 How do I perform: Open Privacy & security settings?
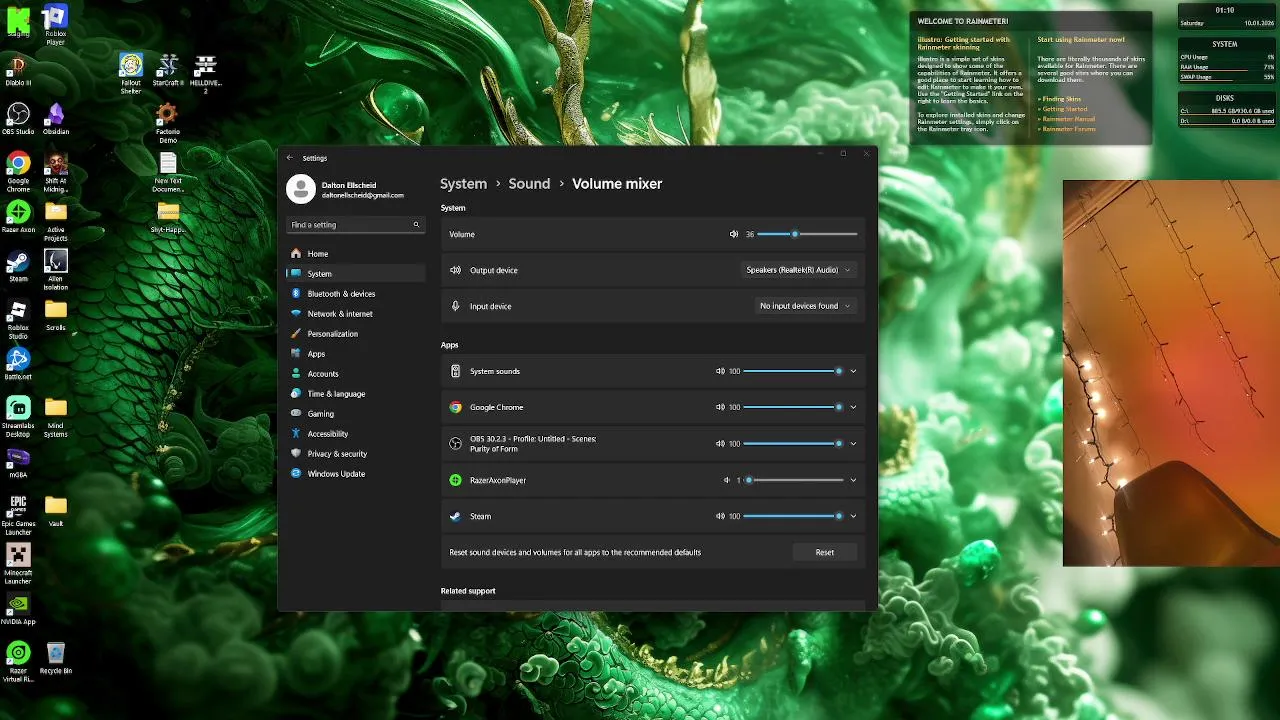click(x=355, y=453)
